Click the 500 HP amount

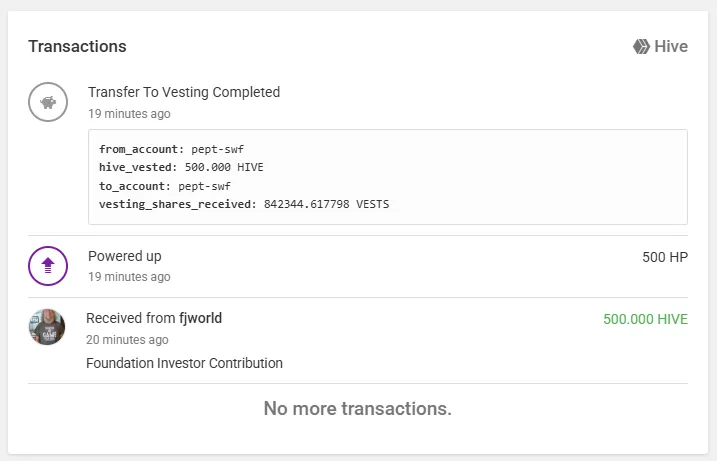click(665, 257)
